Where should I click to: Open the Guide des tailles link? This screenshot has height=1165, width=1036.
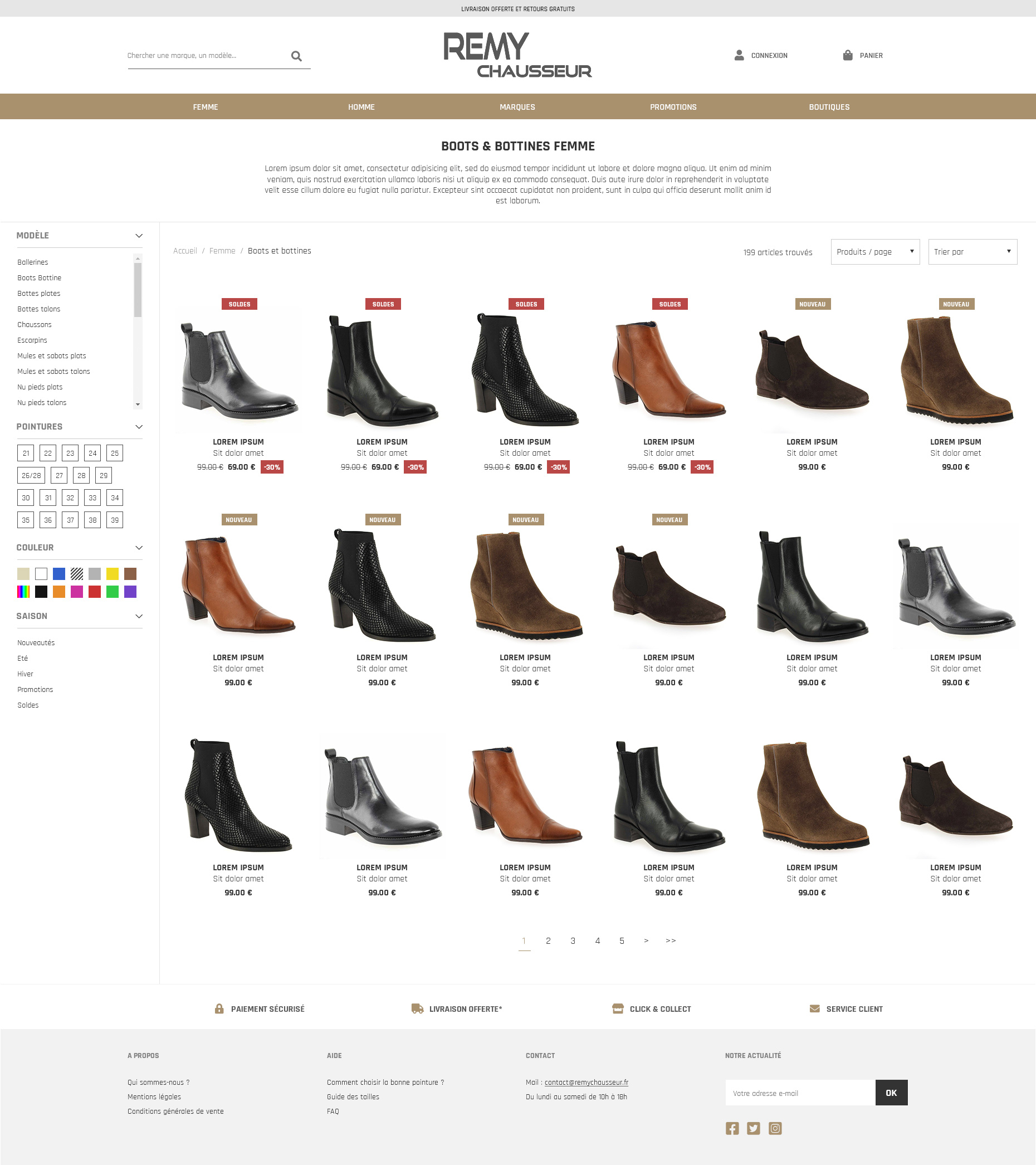(353, 1096)
